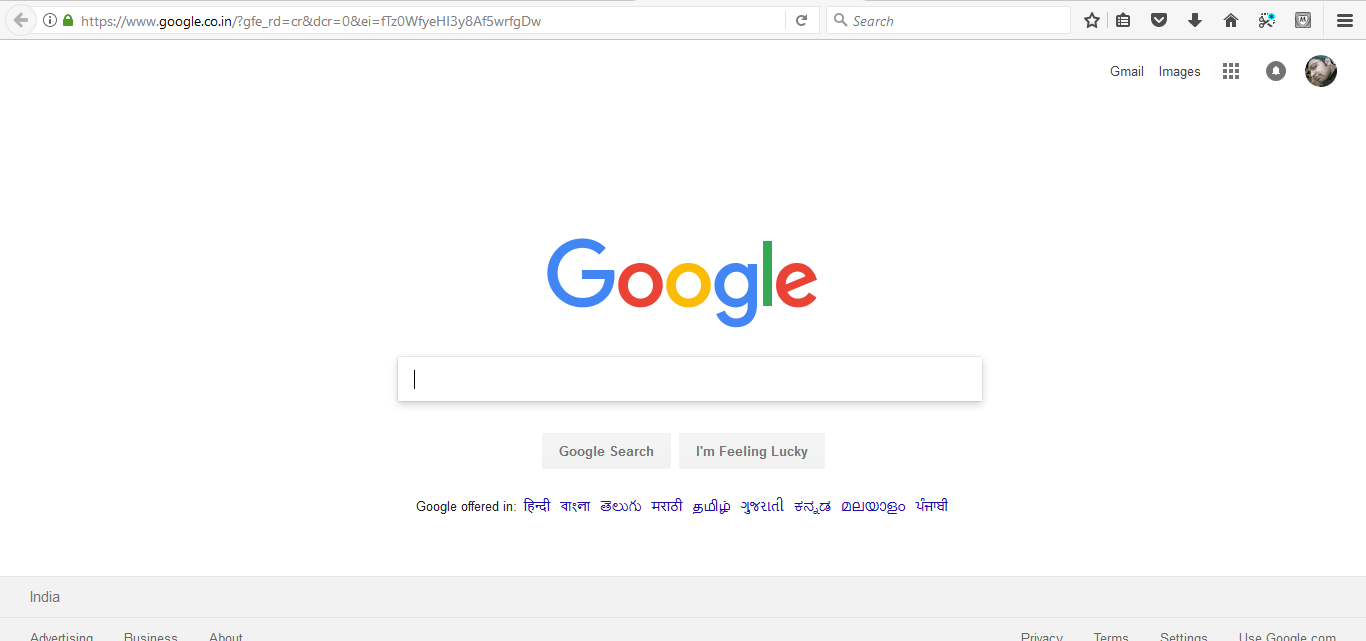
Task: Open the Pocket icon in toolbar
Action: coord(1159,20)
